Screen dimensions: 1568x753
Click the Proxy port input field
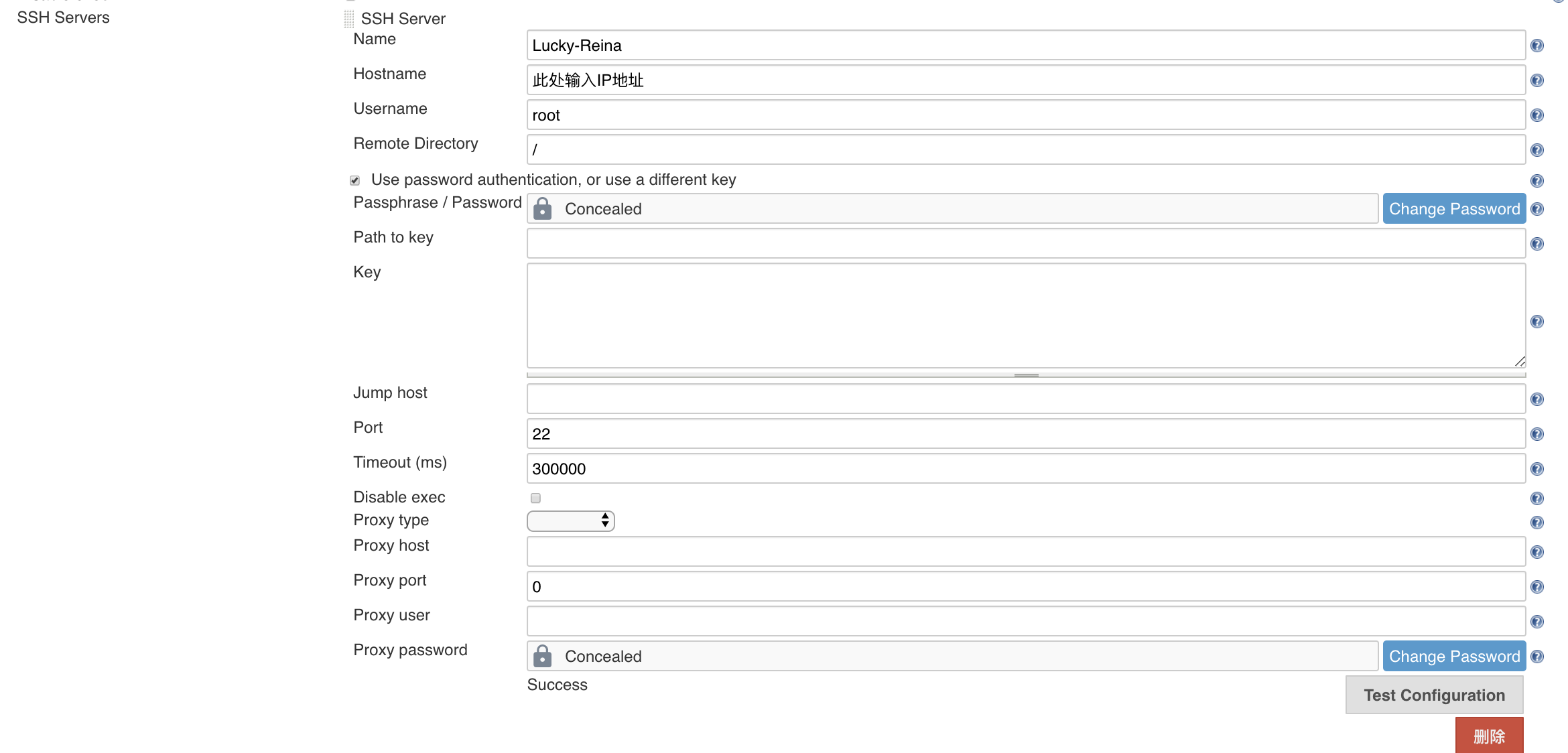click(x=1025, y=587)
